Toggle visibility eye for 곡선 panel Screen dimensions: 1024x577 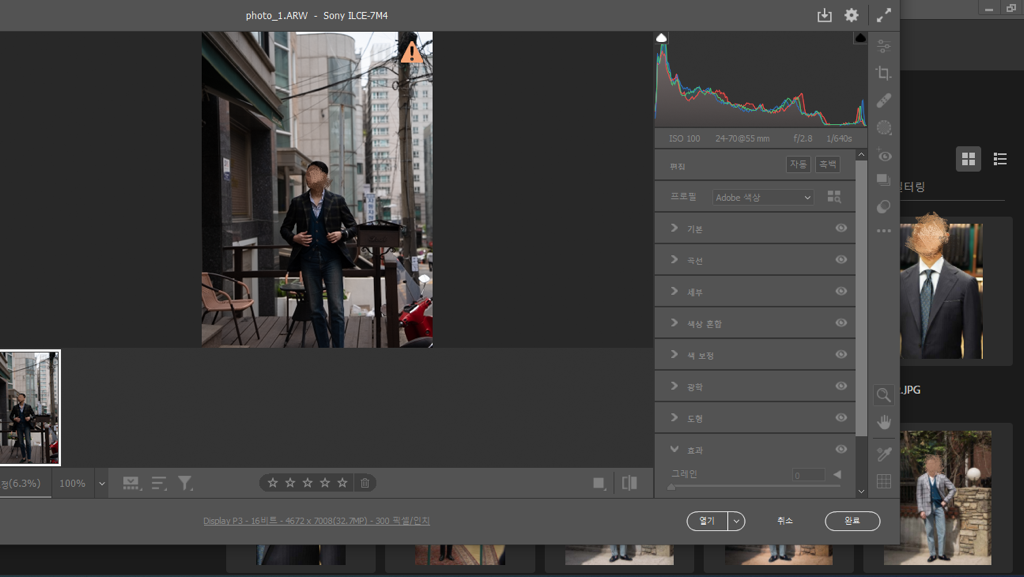tap(841, 260)
